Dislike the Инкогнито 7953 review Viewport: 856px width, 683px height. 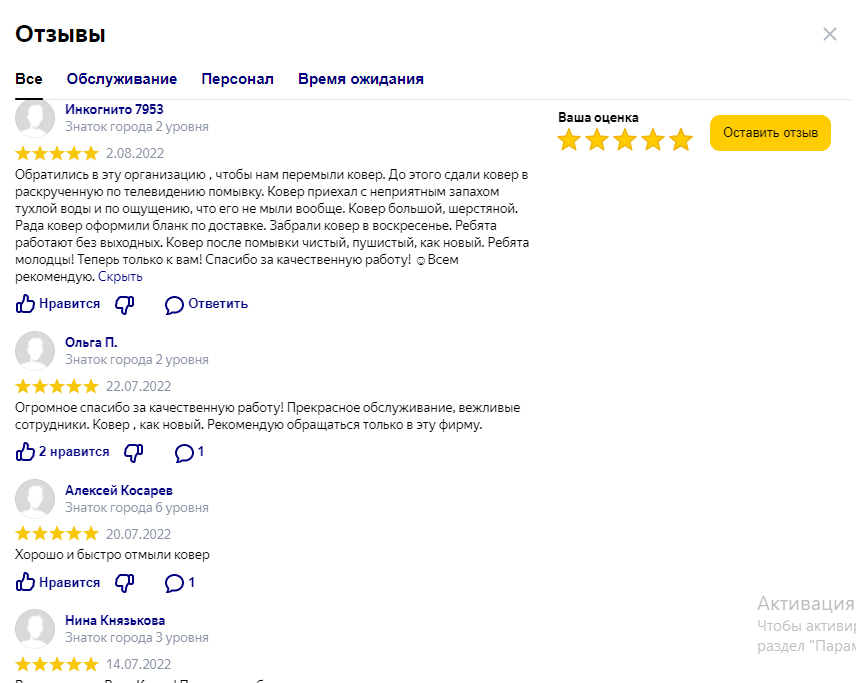[x=124, y=305]
